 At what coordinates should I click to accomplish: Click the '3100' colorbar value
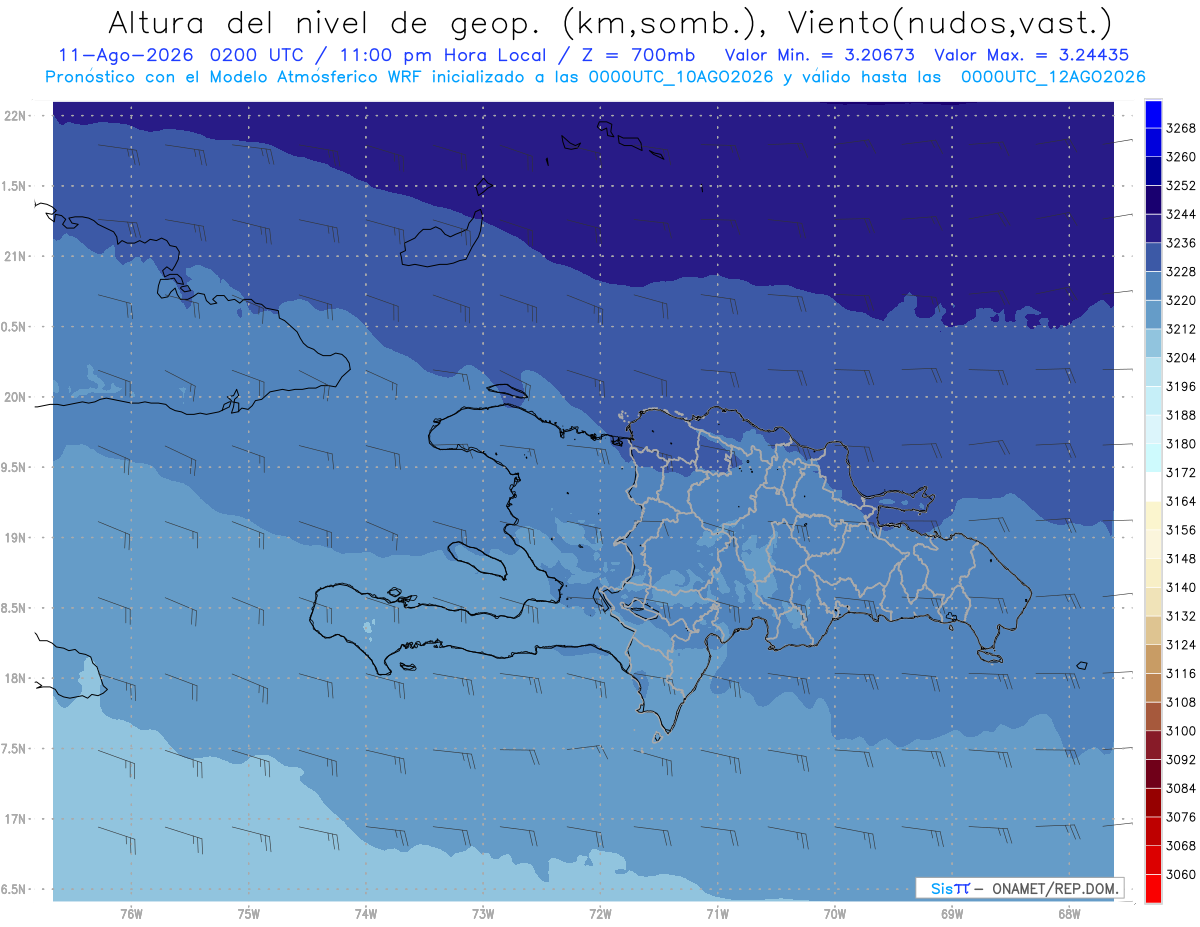(1180, 731)
